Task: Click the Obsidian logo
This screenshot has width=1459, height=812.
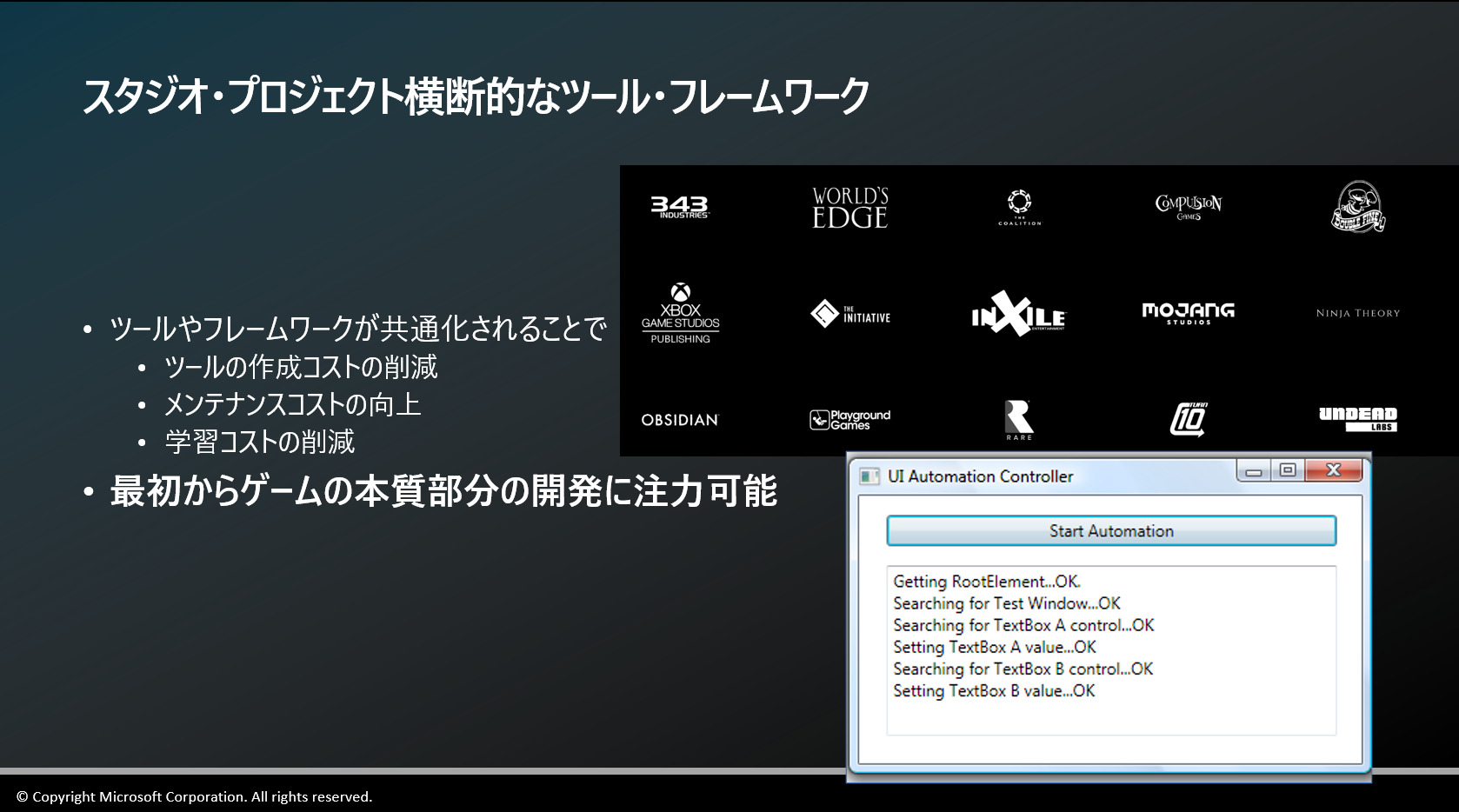Action: 681,420
